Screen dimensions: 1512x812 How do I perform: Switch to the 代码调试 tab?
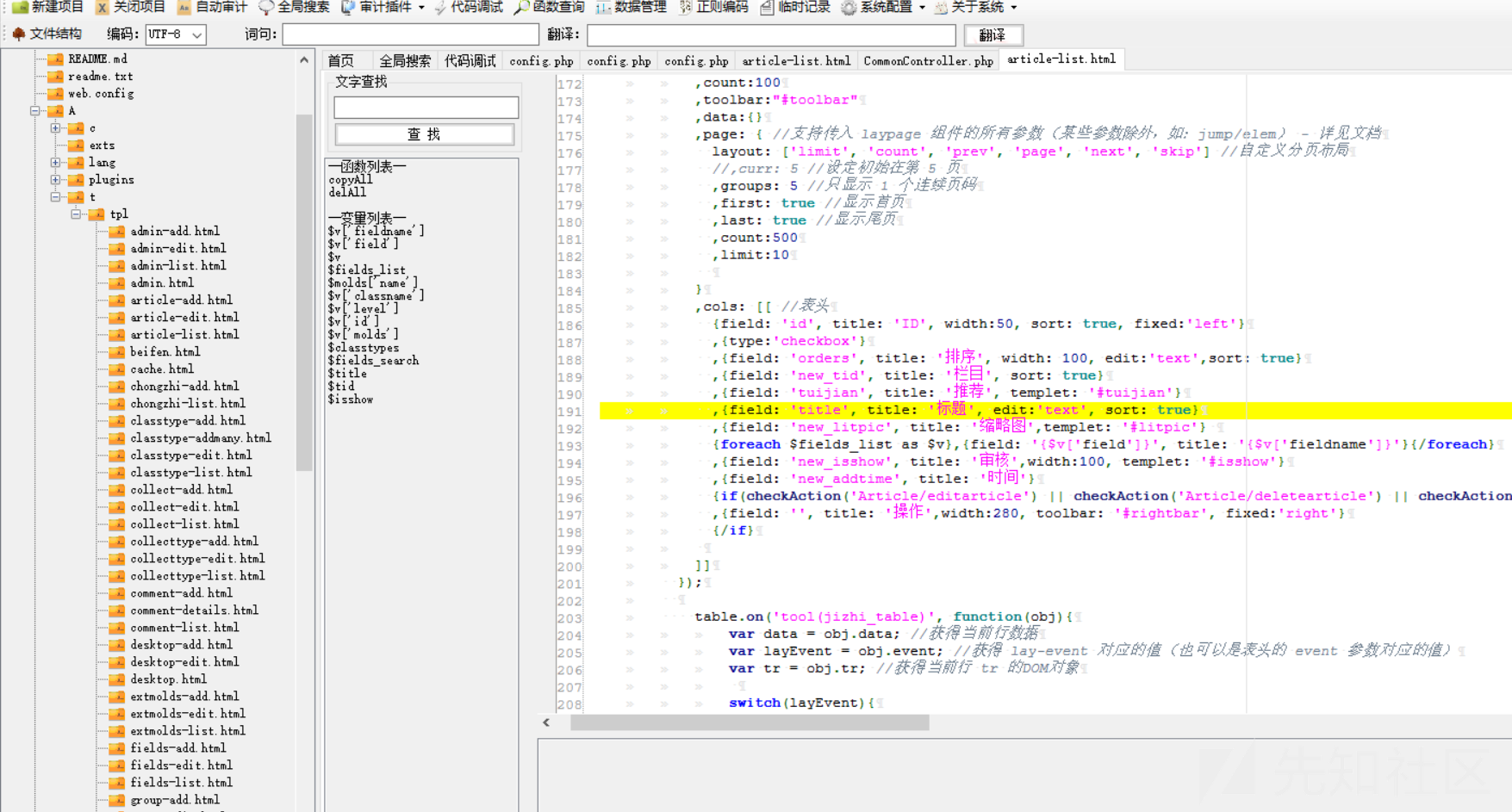click(x=470, y=60)
